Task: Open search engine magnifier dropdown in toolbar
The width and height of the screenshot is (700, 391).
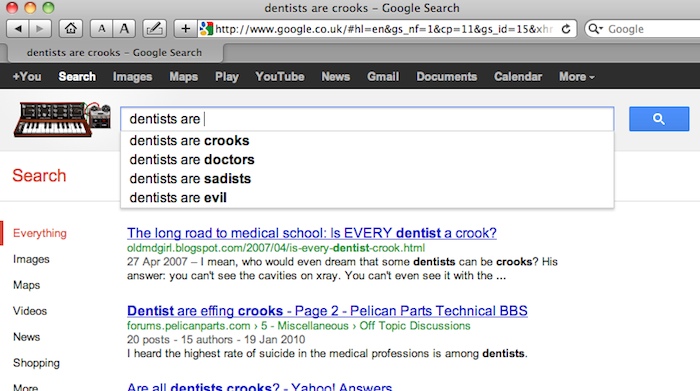Action: [595, 29]
